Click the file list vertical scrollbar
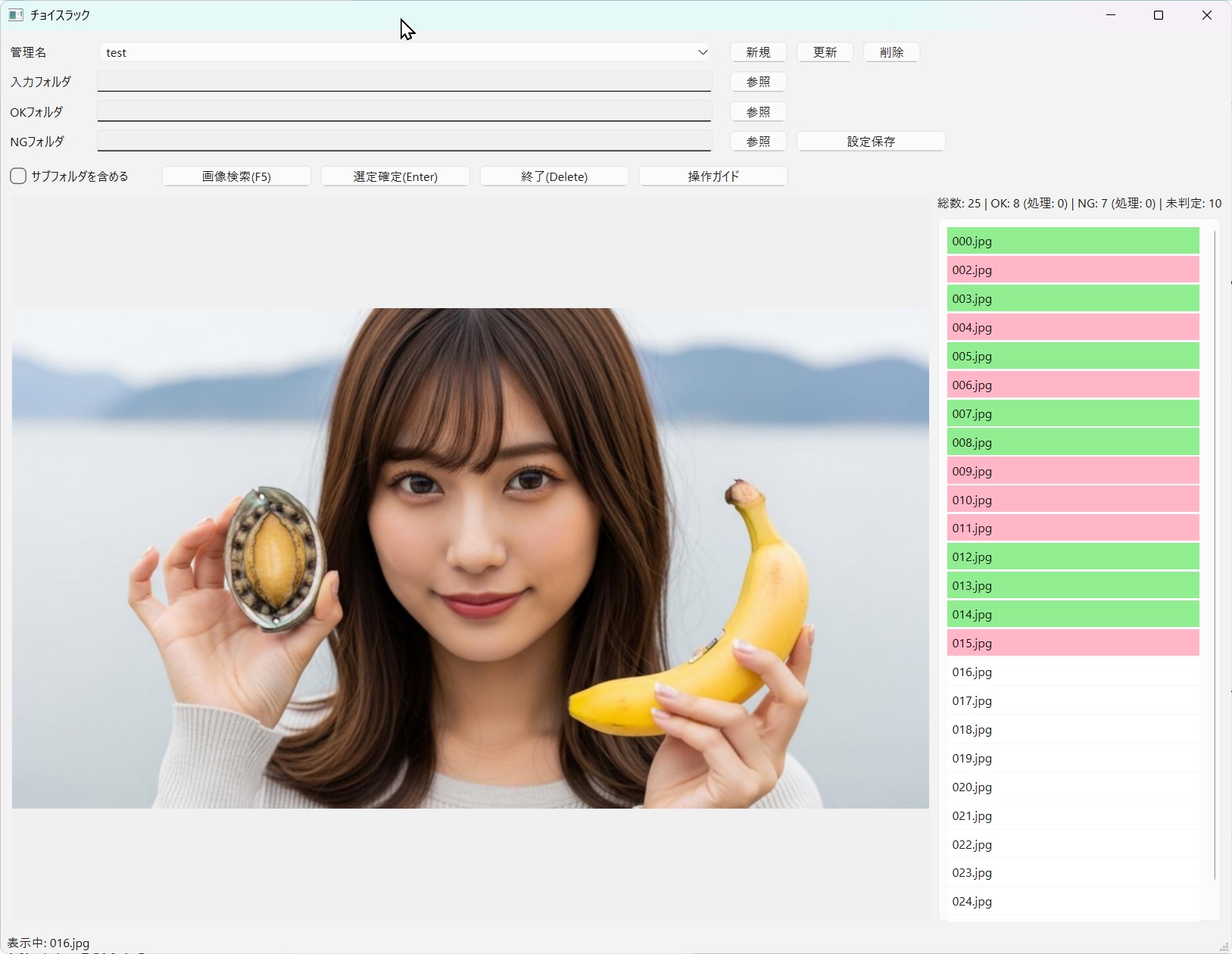The height and width of the screenshot is (954, 1232). coord(1215,553)
